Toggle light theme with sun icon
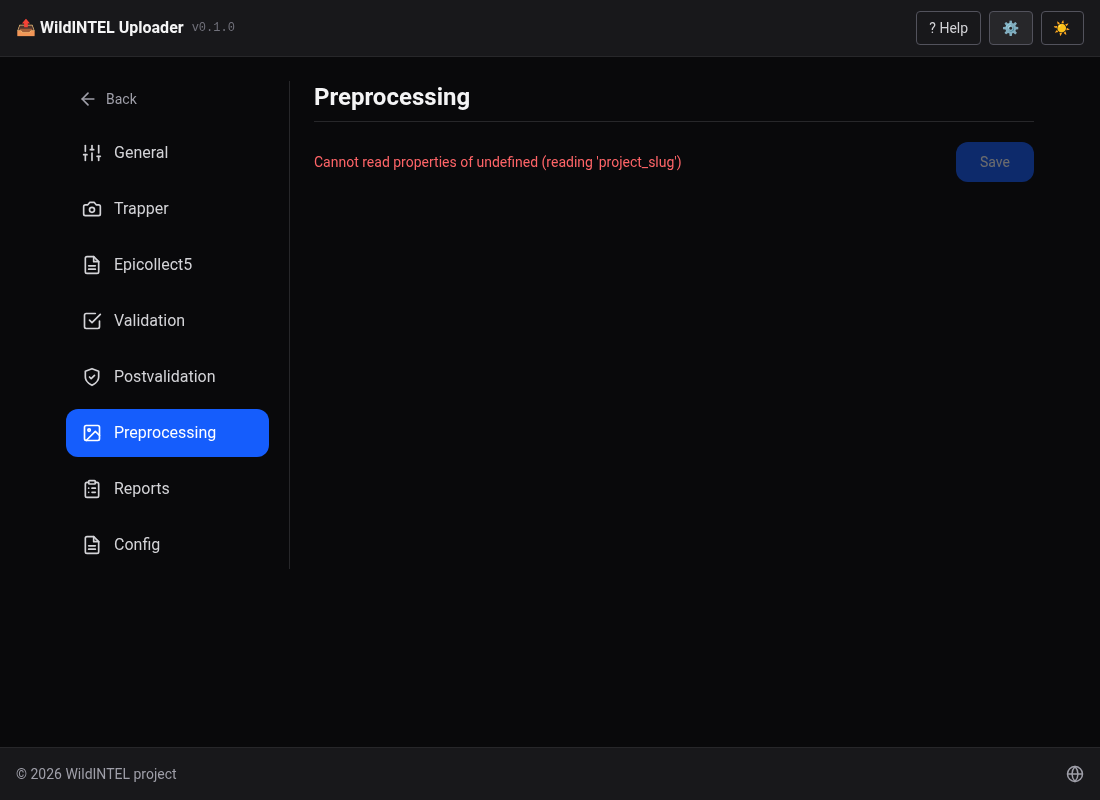Screen dimensions: 1100x800 1062,28
